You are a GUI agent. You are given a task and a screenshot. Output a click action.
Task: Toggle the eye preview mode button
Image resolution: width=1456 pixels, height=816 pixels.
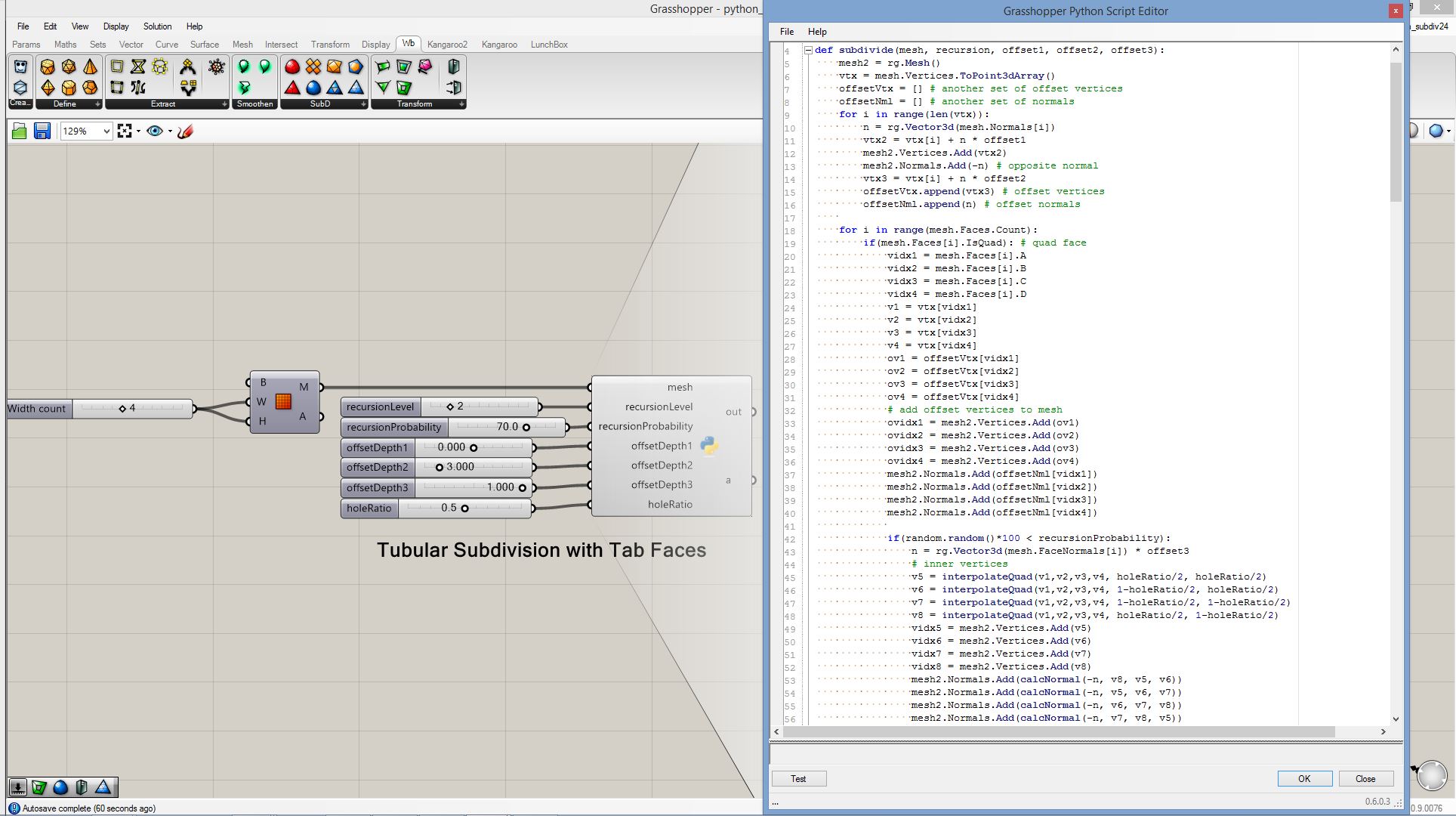(155, 131)
